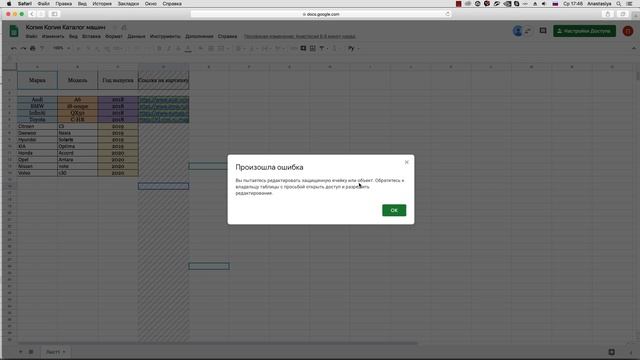Redo action in the toolbar

[23, 48]
